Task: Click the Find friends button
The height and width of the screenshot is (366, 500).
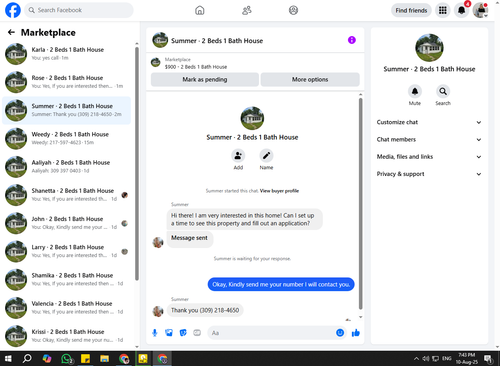Action: [411, 10]
